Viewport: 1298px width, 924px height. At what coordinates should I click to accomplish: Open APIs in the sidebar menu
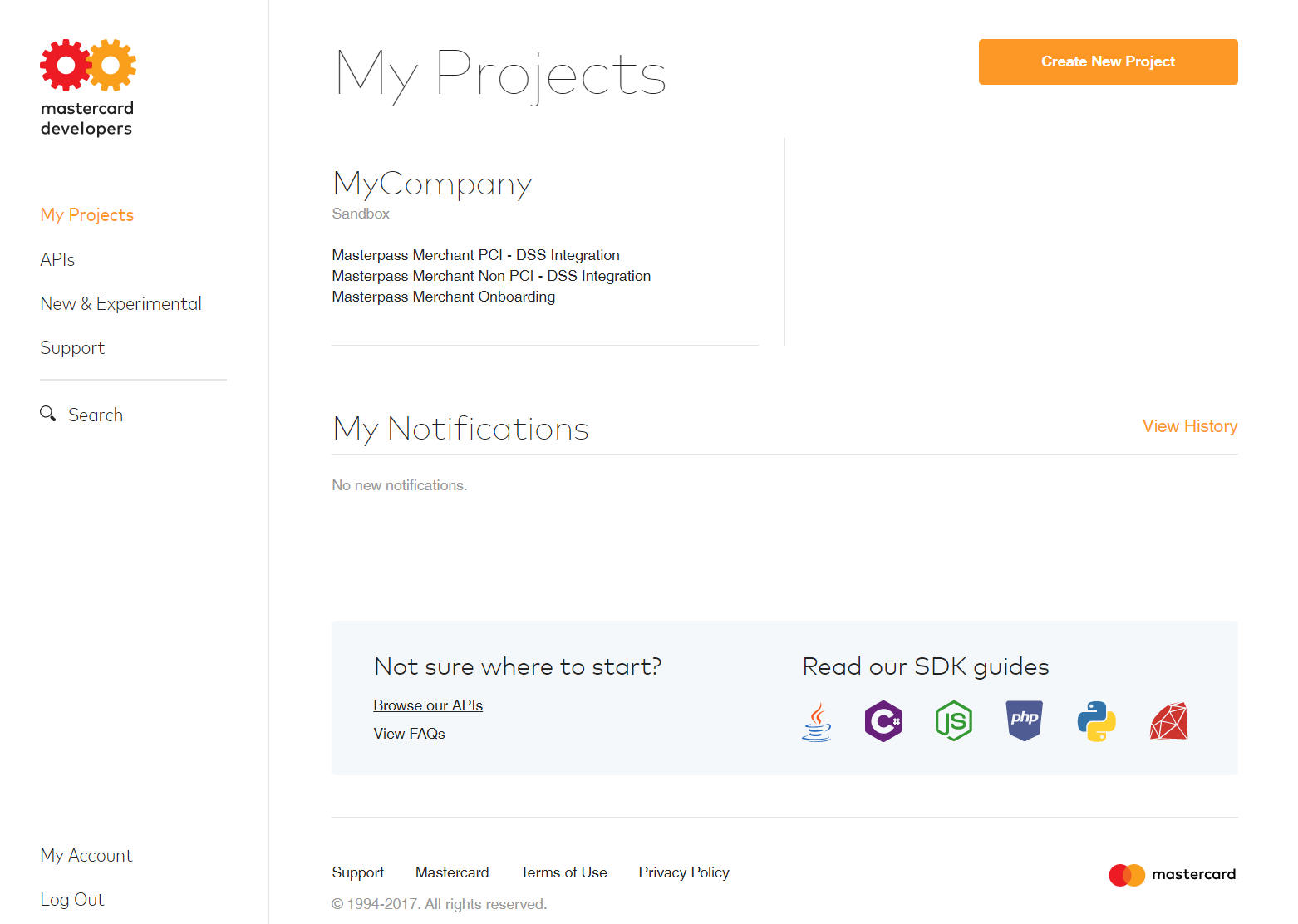click(57, 260)
